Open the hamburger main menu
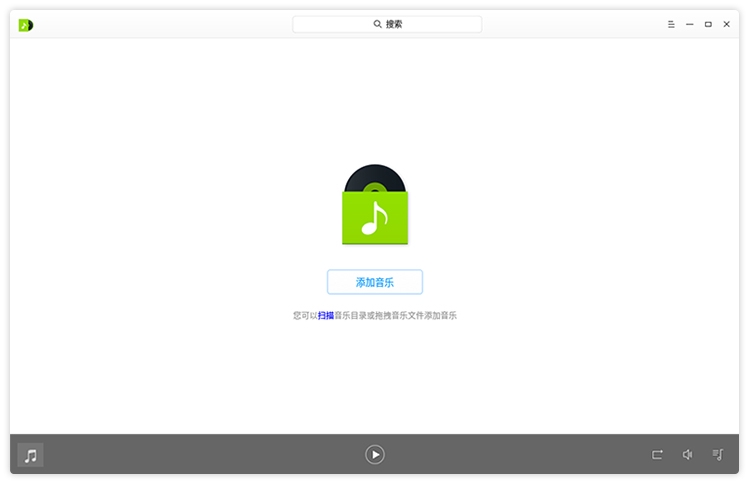749x484 pixels. [x=671, y=24]
